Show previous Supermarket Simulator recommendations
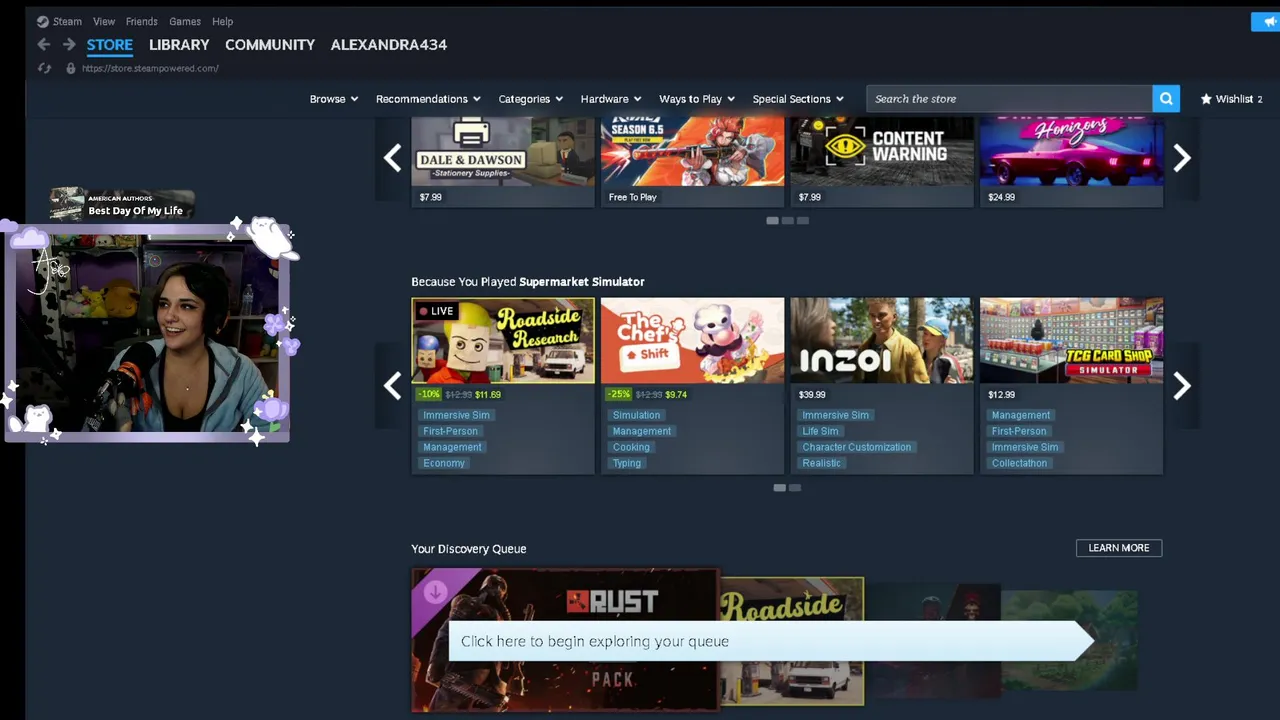 [392, 385]
